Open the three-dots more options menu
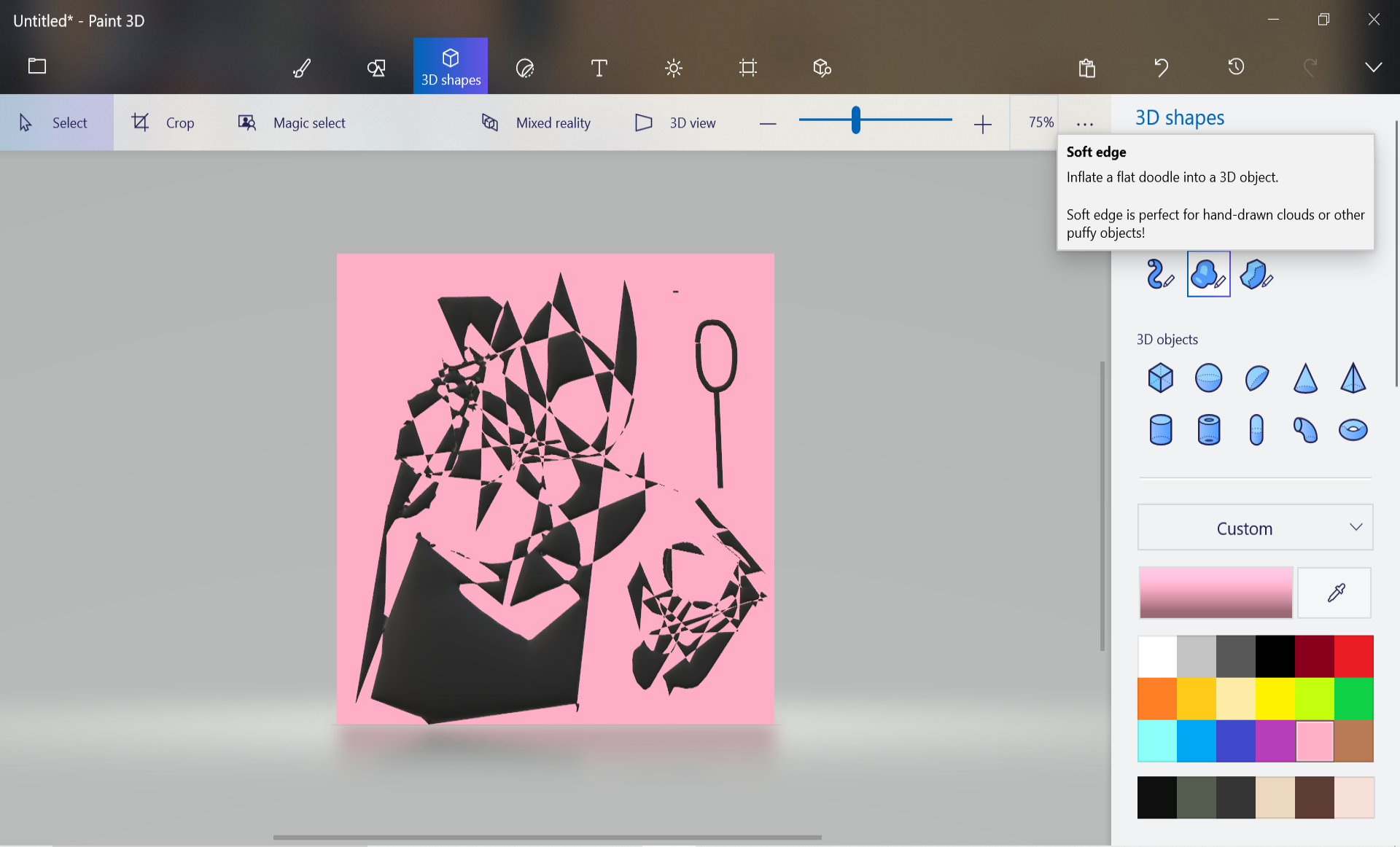The width and height of the screenshot is (1400, 847). click(x=1084, y=123)
